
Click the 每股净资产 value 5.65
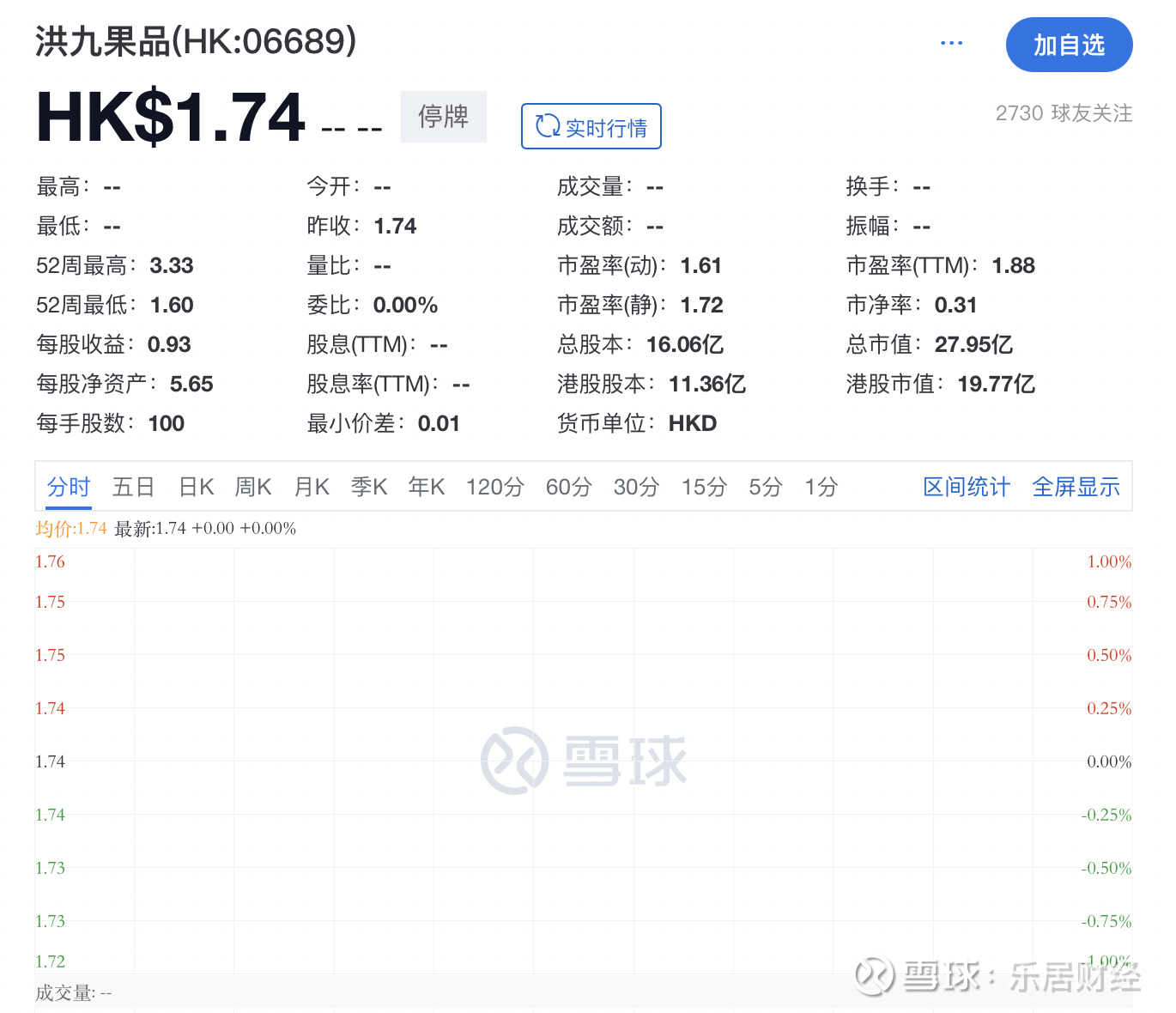tap(191, 385)
